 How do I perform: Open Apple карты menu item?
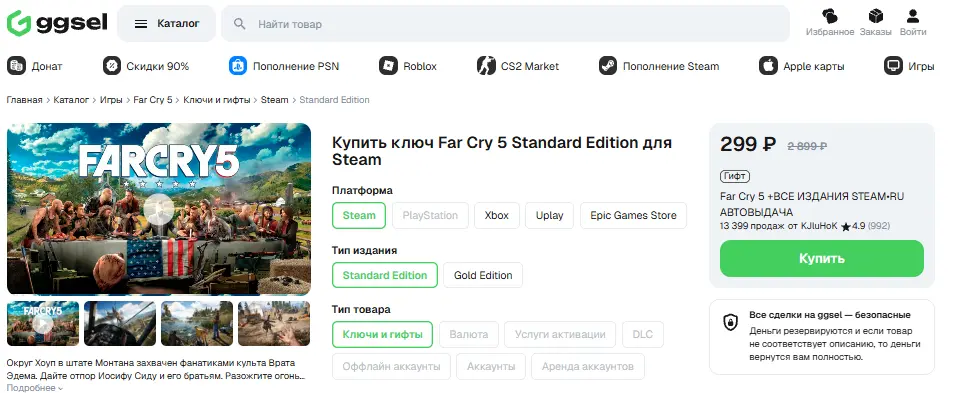(814, 66)
